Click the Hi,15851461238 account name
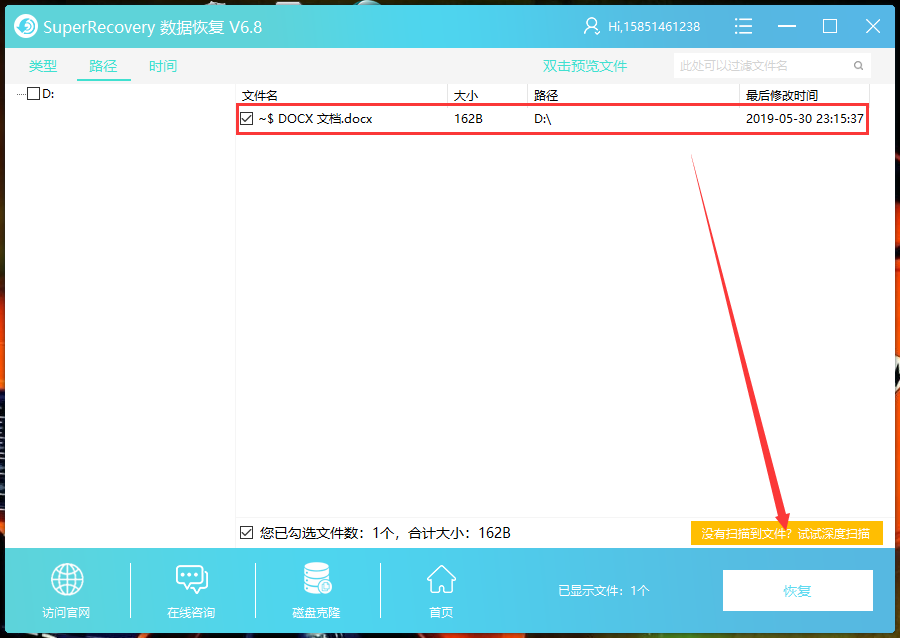The width and height of the screenshot is (900, 638). tap(654, 26)
